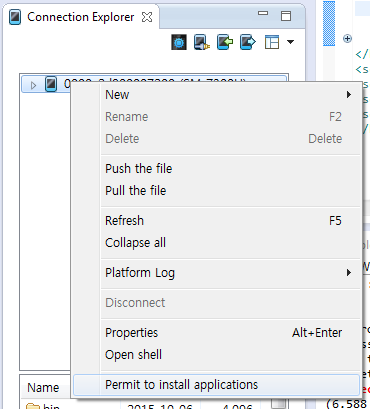Open the view menu dropdown arrow
This screenshot has width=370, height=409.
290,42
